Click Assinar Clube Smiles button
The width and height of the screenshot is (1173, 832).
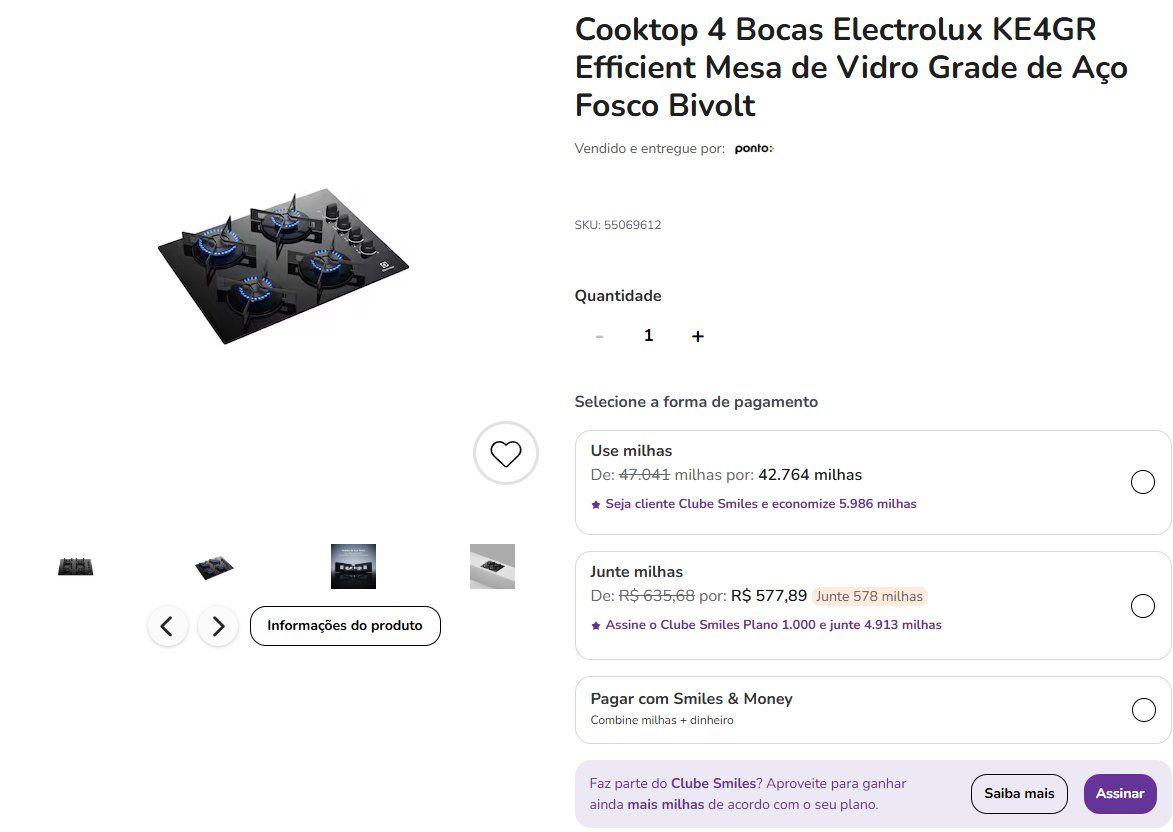(x=1120, y=794)
